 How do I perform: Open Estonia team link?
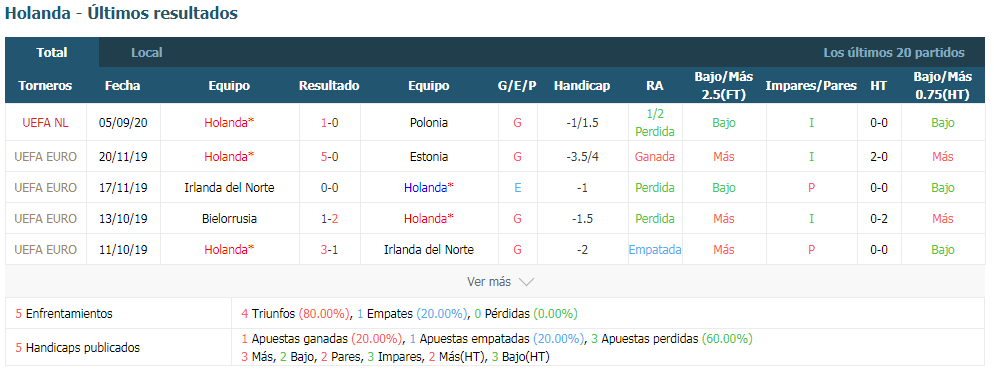(429, 157)
